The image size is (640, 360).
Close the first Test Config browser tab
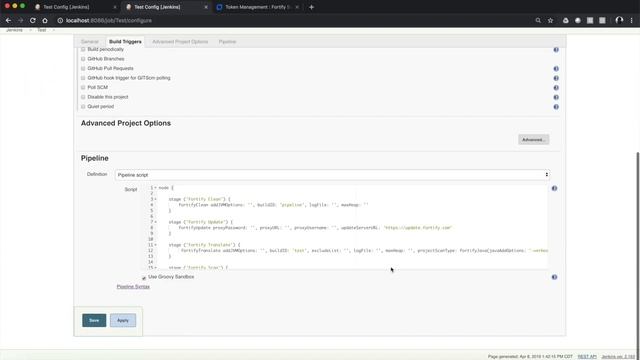(114, 7)
